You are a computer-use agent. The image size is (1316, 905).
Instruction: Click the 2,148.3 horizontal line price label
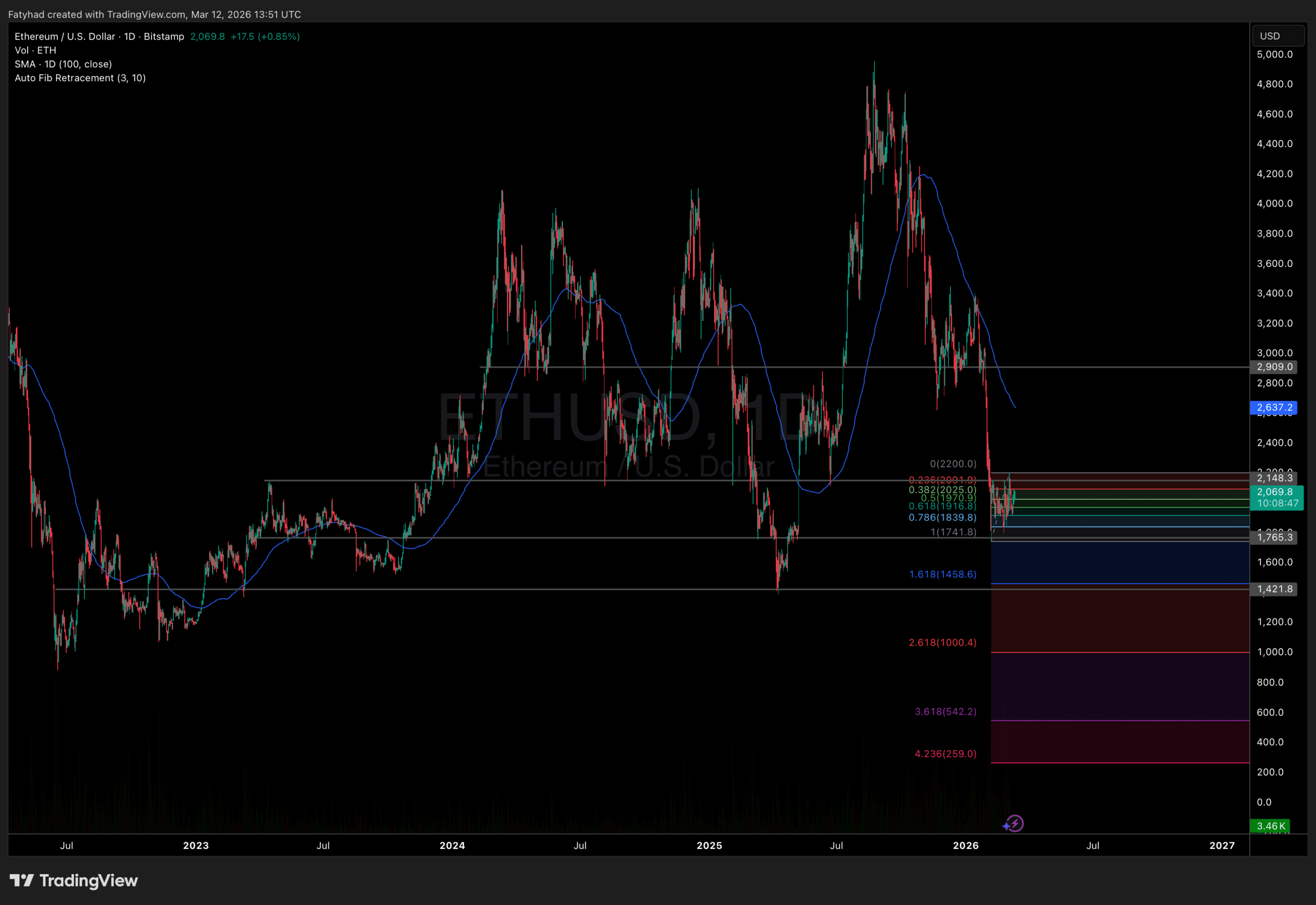[1273, 478]
